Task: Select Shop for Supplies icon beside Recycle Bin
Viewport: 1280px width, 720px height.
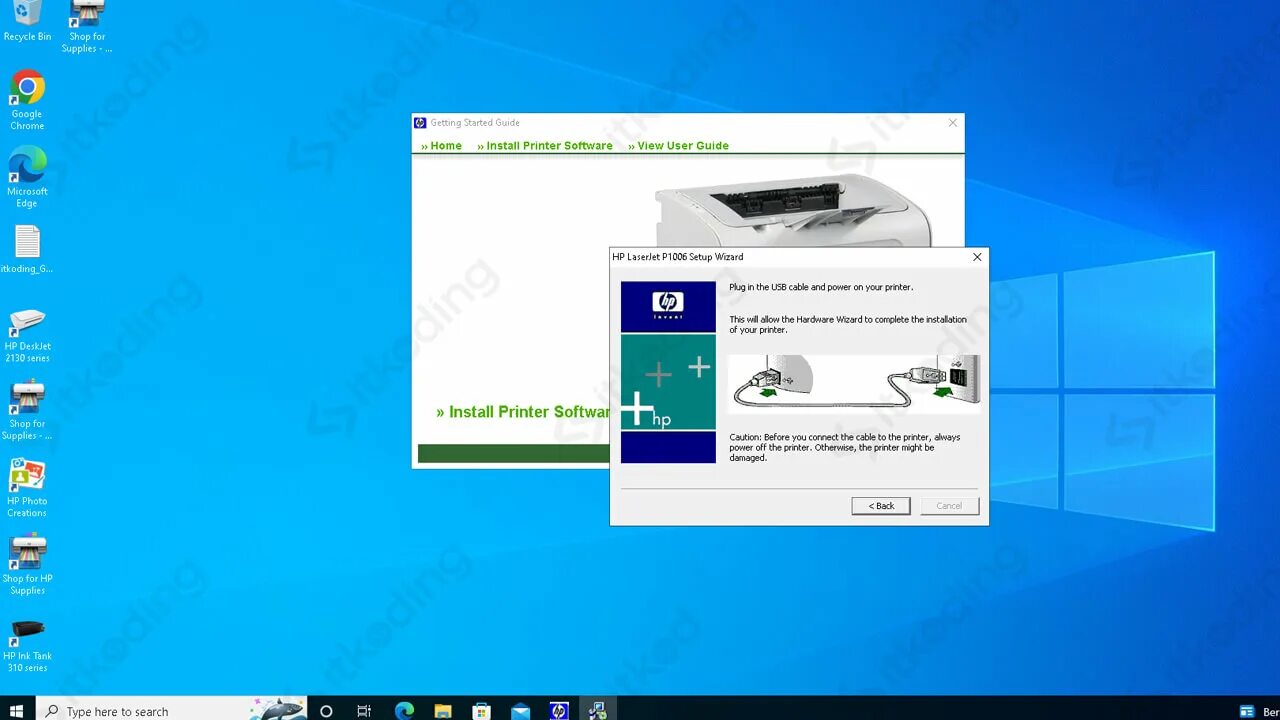Action: point(87,27)
